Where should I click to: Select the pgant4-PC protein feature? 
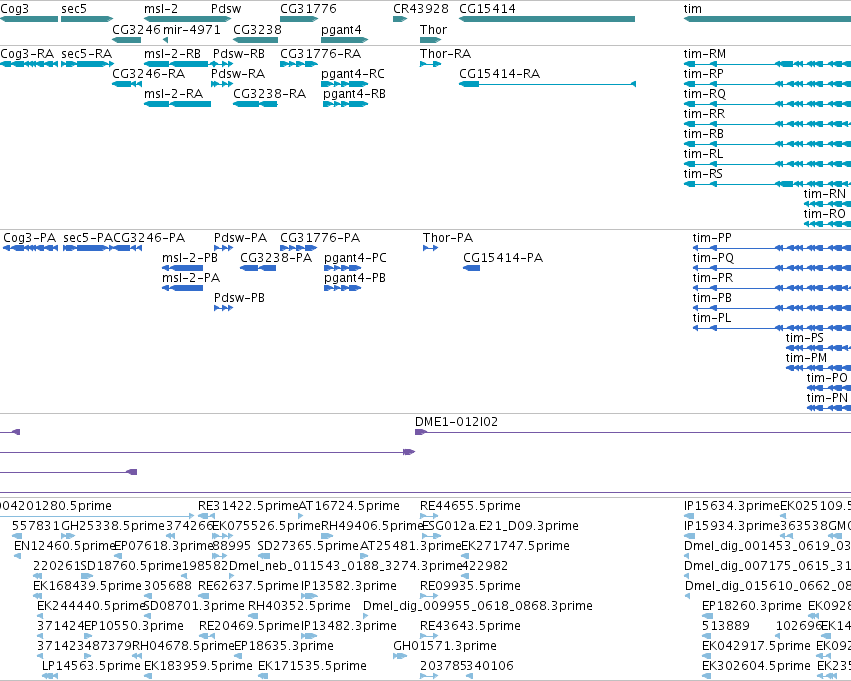click(x=342, y=268)
